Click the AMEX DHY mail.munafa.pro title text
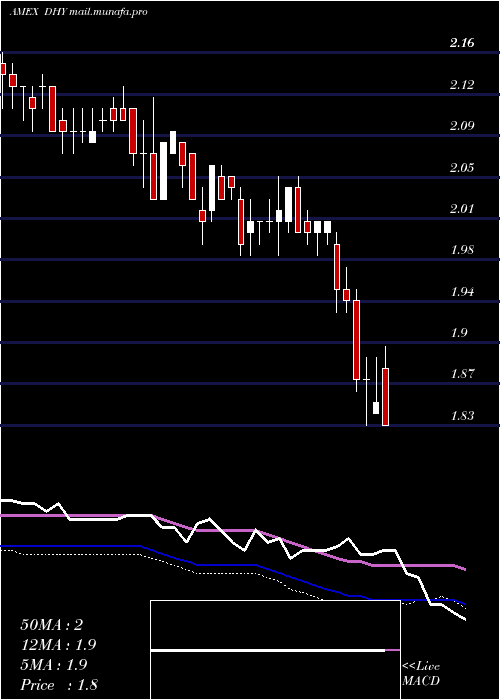Image resolution: width=500 pixels, height=700 pixels. (x=79, y=12)
